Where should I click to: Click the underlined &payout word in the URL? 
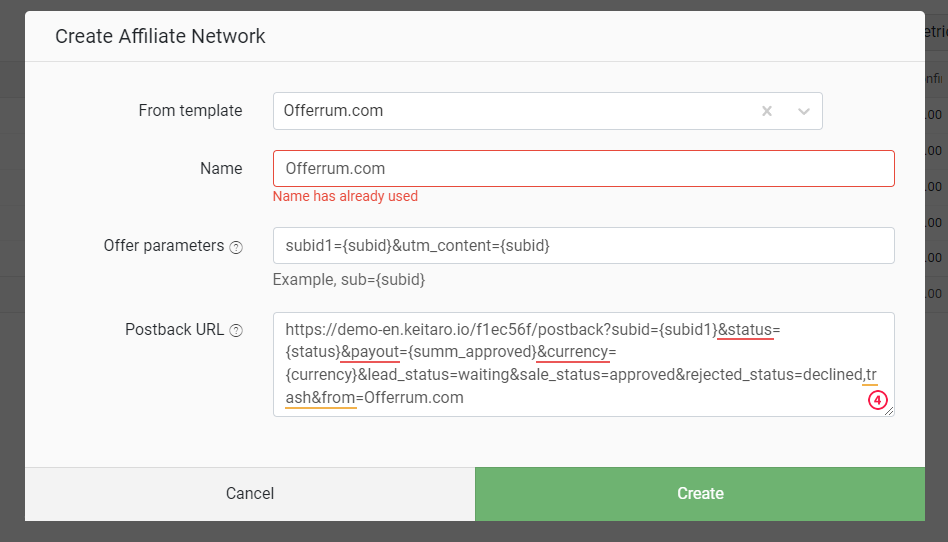point(370,352)
